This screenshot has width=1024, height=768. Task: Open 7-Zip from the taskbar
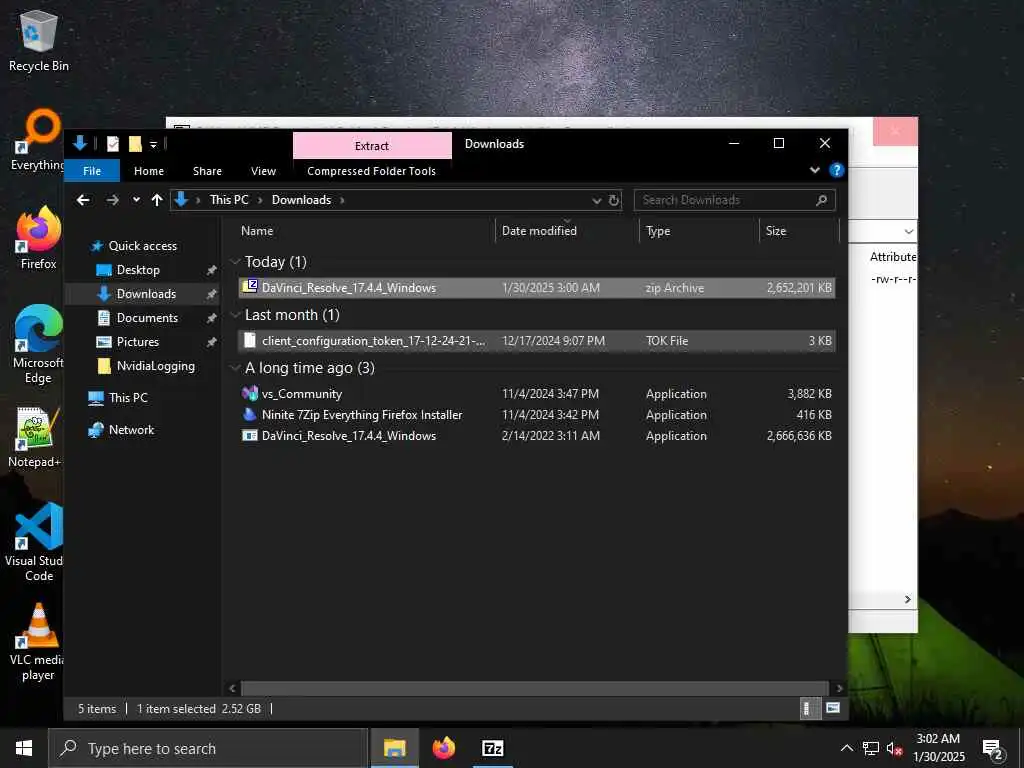[492, 748]
